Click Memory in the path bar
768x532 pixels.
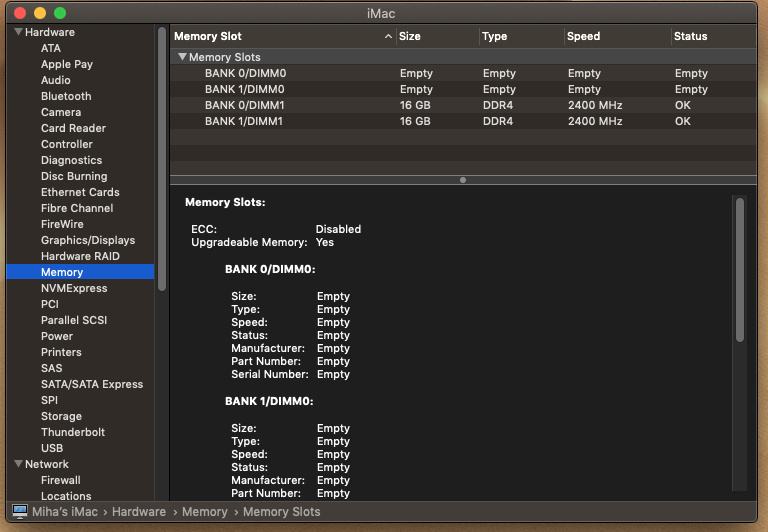coord(205,511)
